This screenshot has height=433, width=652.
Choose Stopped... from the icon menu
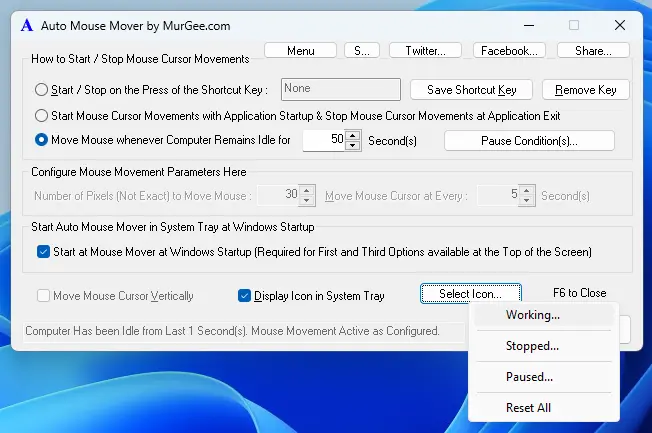point(543,346)
